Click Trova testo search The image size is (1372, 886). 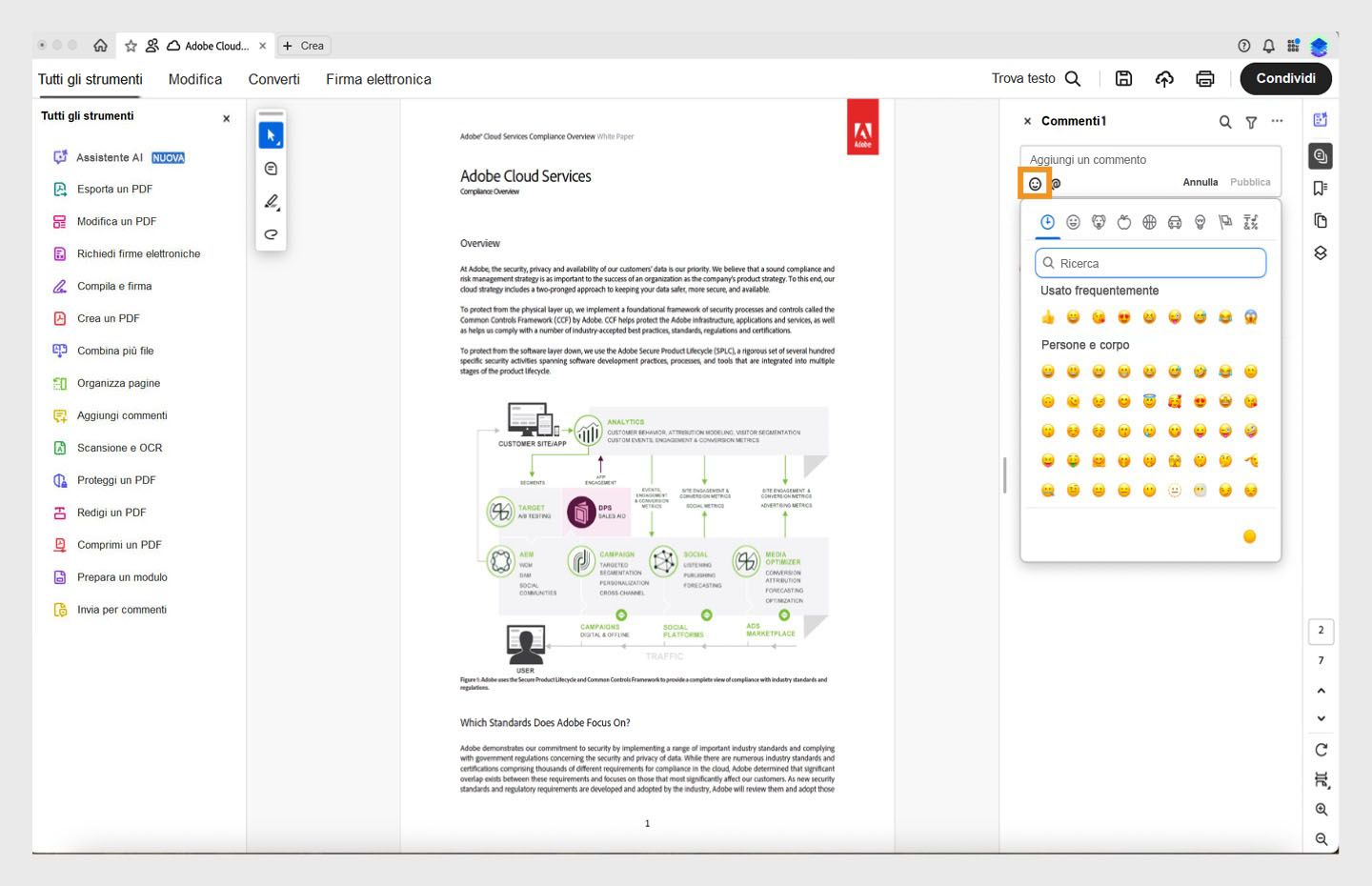pyautogui.click(x=1036, y=79)
